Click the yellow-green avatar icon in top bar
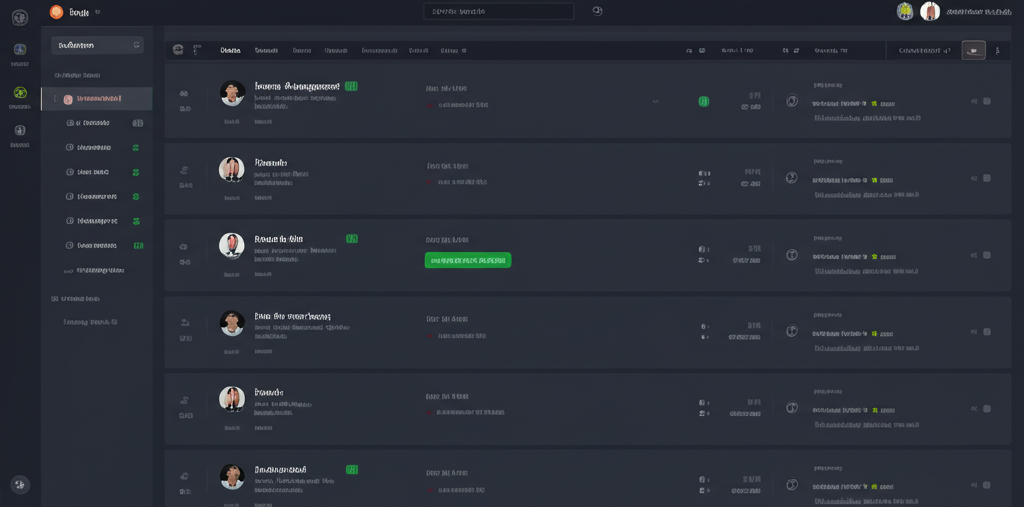 905,11
